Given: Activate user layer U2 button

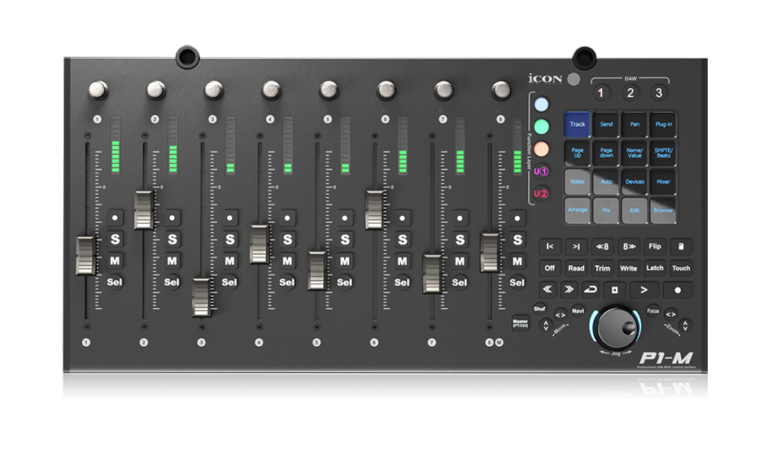Looking at the screenshot, I should point(541,194).
